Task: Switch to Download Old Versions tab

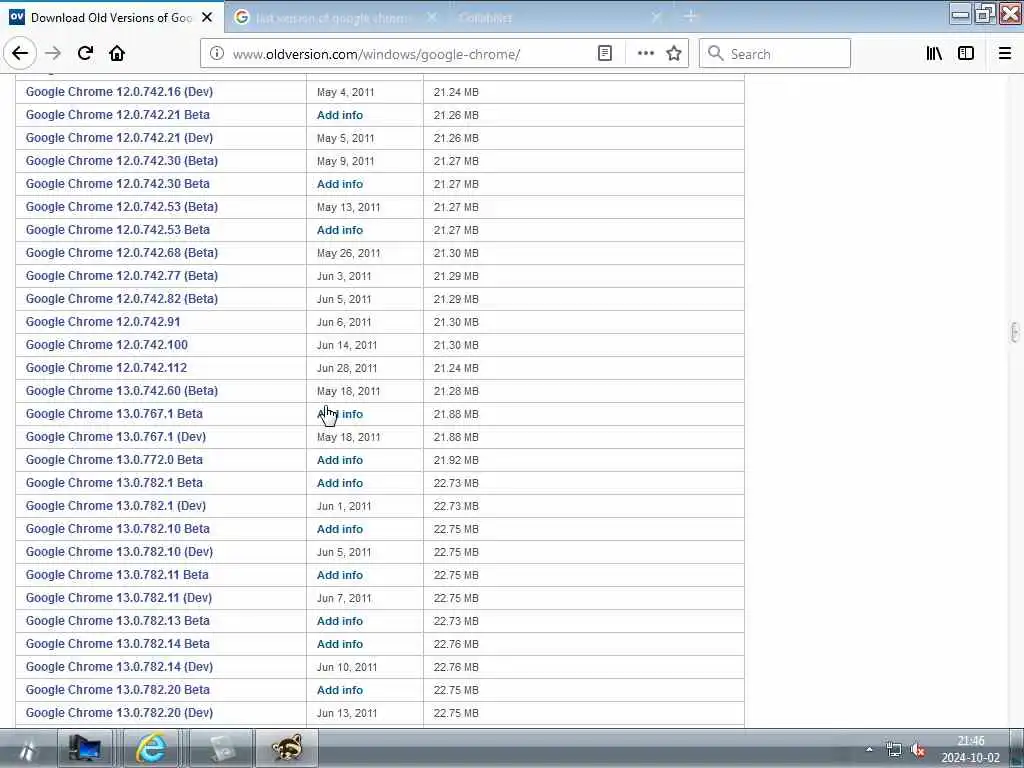Action: point(111,18)
